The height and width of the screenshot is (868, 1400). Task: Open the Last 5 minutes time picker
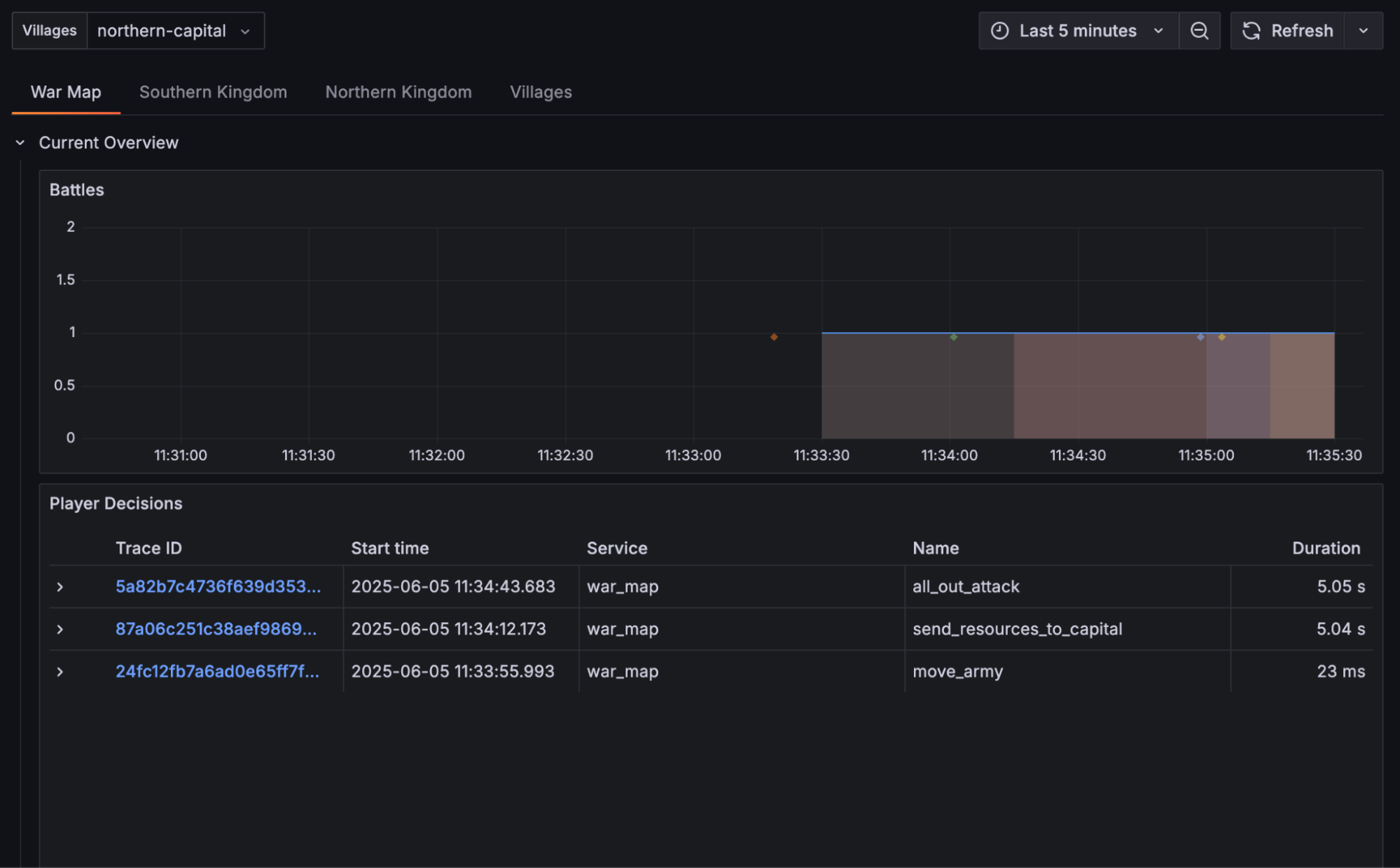coord(1078,31)
